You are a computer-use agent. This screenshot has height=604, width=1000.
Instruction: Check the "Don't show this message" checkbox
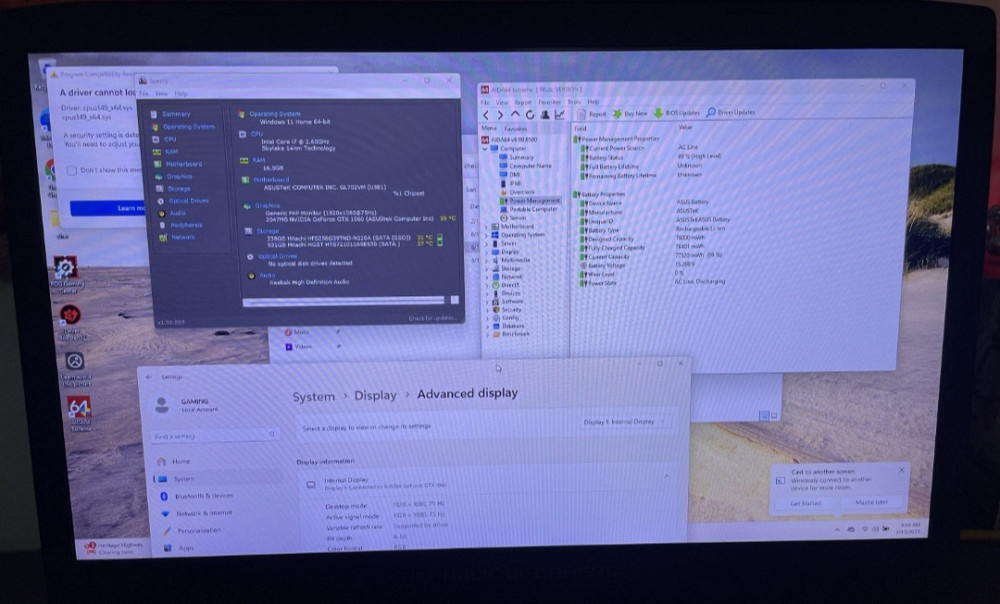click(x=72, y=171)
